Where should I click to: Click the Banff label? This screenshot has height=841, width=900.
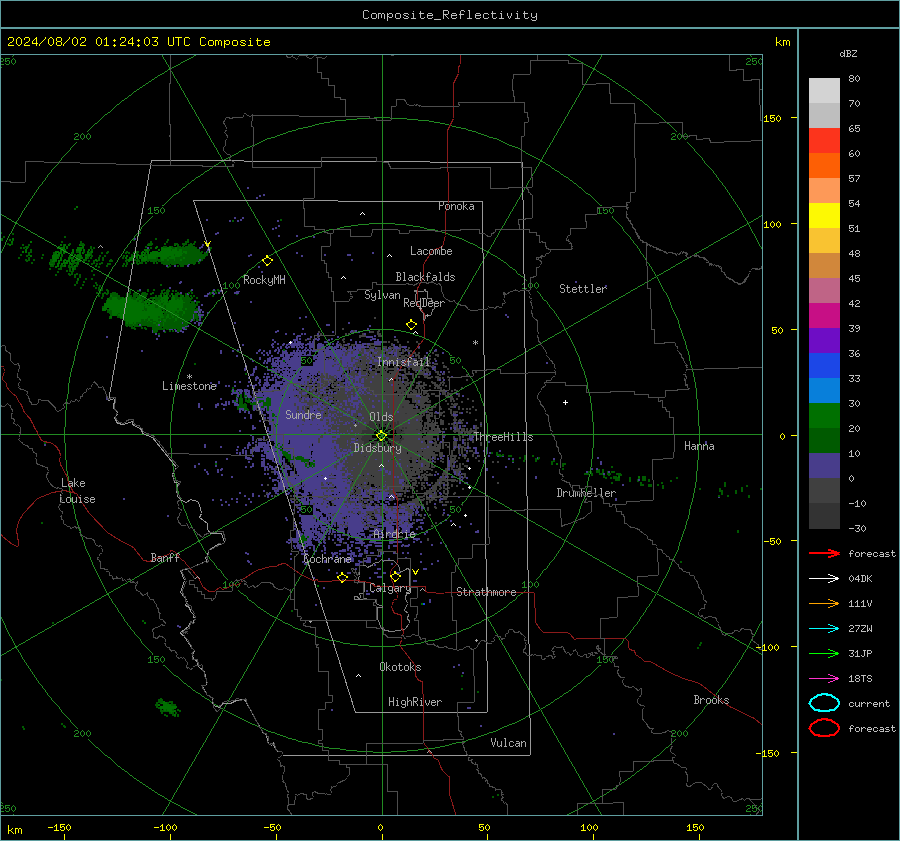[x=165, y=557]
